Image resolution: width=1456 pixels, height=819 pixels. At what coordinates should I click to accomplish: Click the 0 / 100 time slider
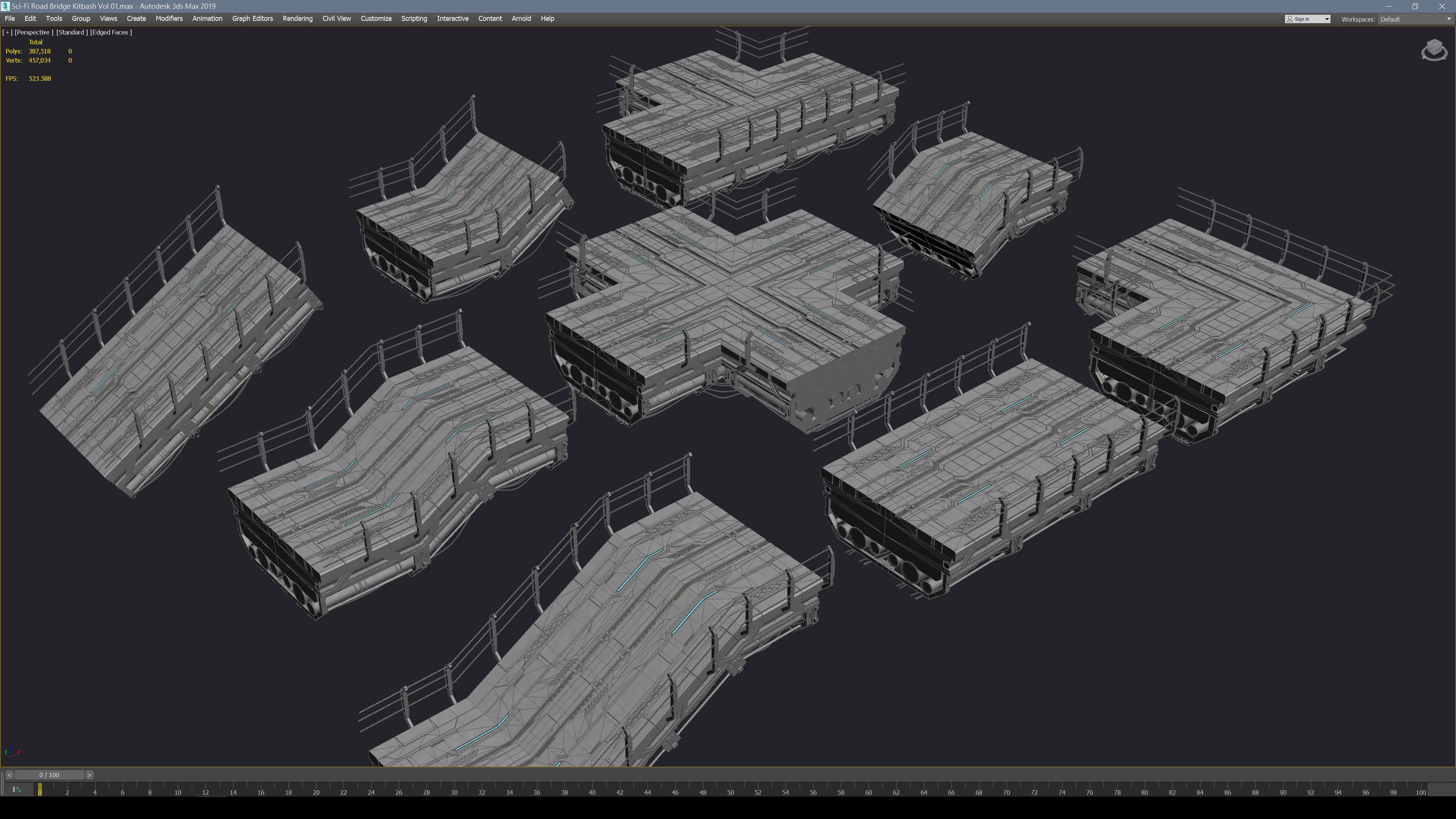coord(49,775)
